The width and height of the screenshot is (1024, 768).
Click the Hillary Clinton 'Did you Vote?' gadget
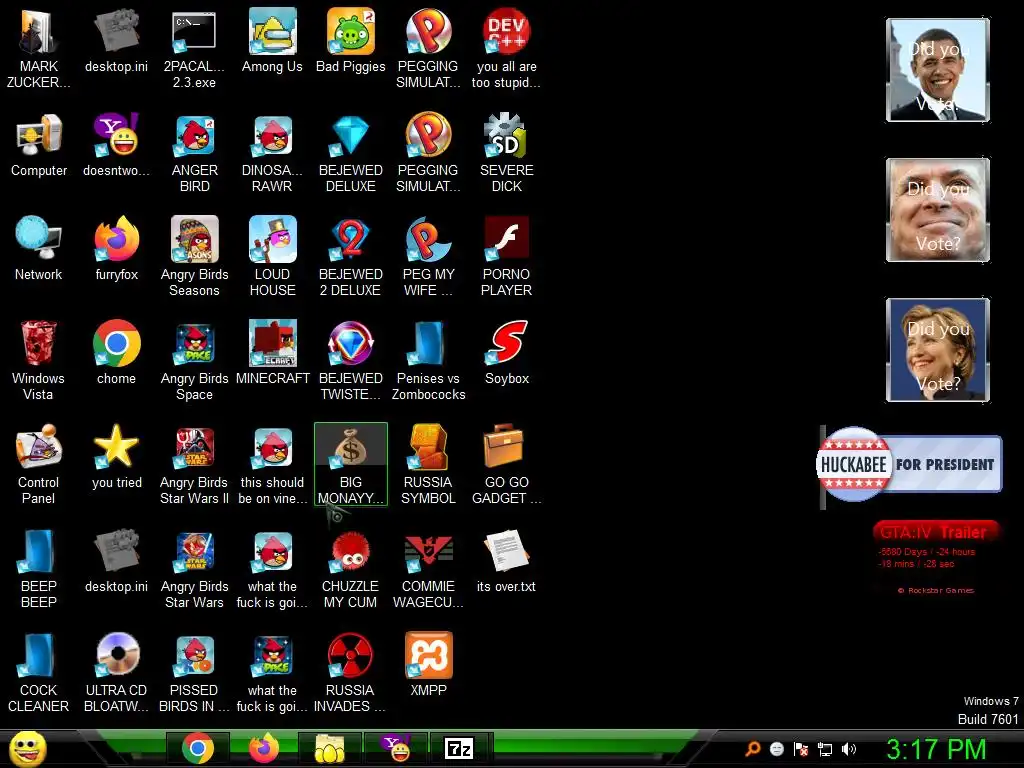pyautogui.click(x=938, y=350)
